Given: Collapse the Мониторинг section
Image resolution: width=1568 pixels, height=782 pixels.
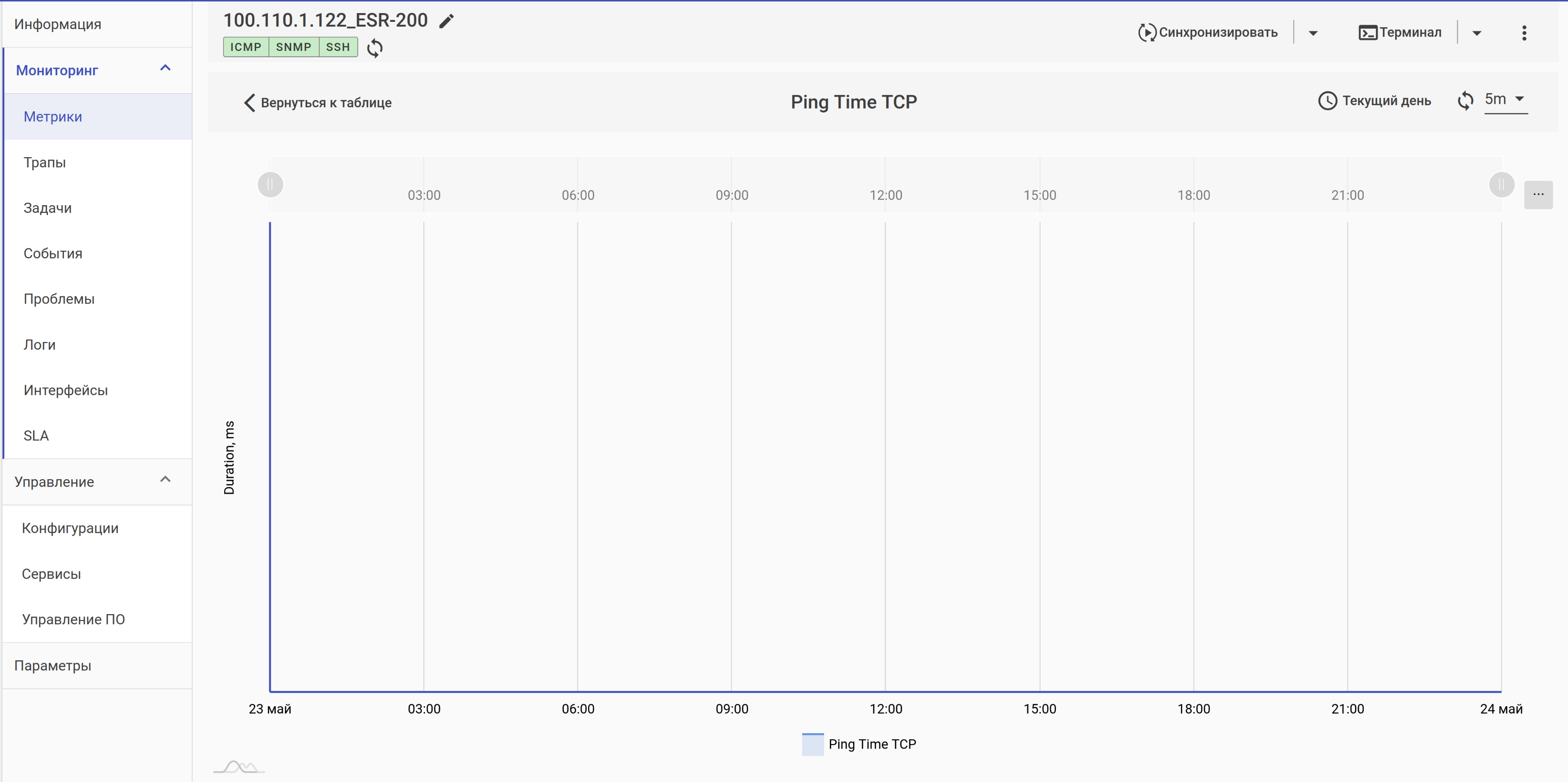Looking at the screenshot, I should click(x=165, y=69).
